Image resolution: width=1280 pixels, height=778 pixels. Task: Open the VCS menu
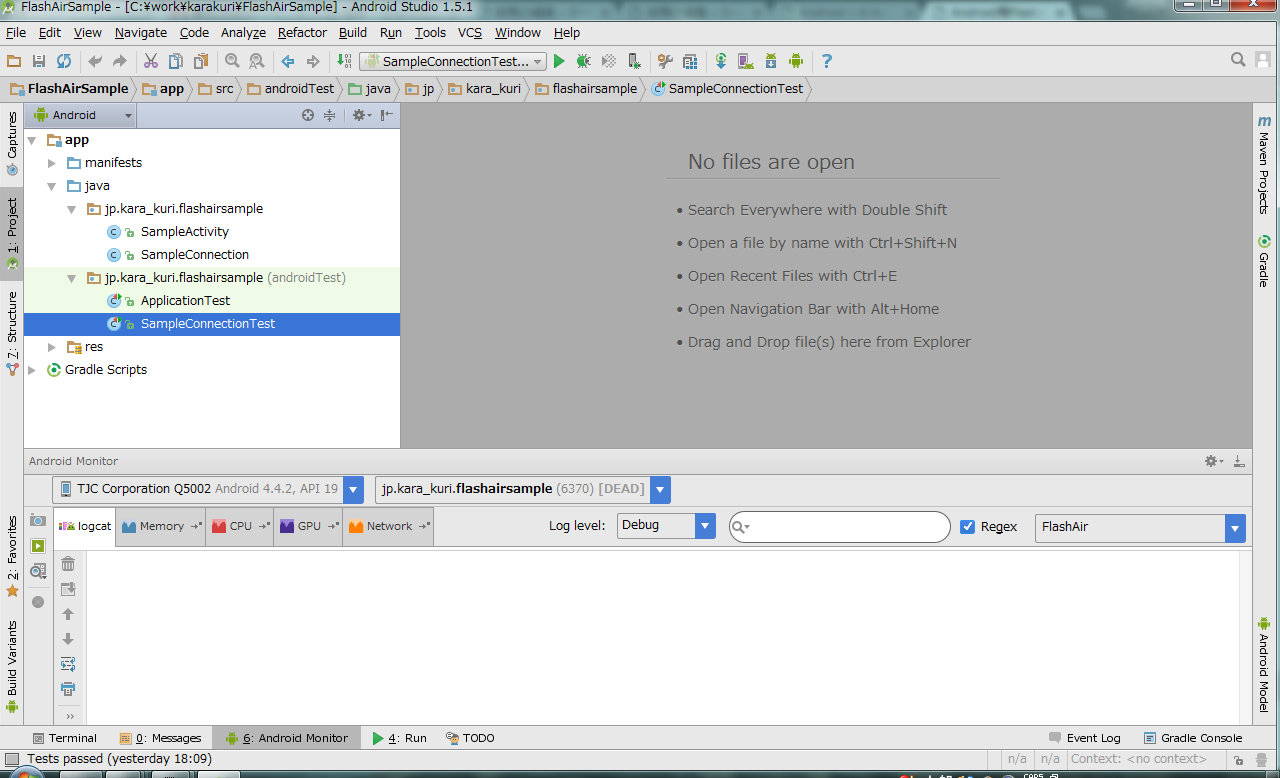tap(470, 33)
